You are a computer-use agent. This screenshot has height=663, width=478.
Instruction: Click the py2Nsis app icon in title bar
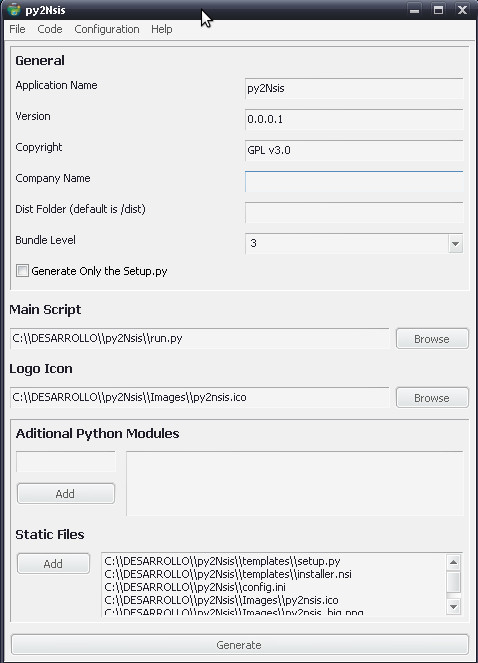pos(14,9)
